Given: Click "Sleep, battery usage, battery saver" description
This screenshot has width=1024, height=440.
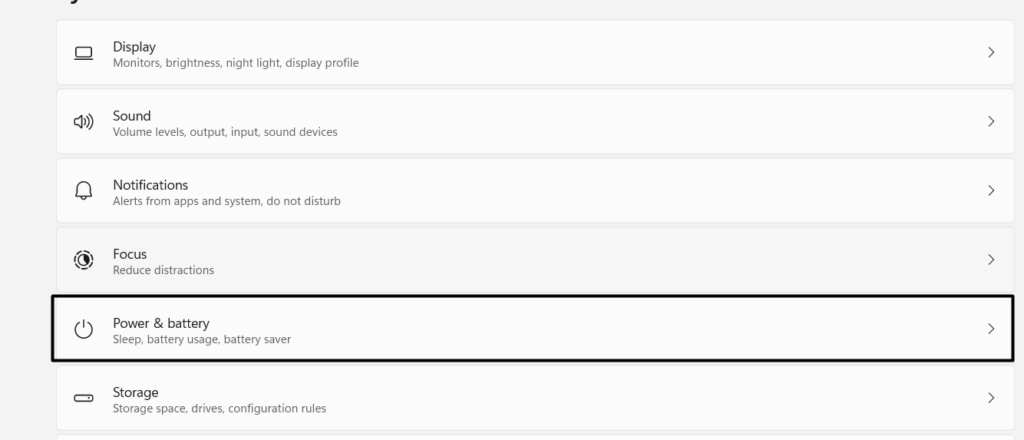Looking at the screenshot, I should 202,340.
